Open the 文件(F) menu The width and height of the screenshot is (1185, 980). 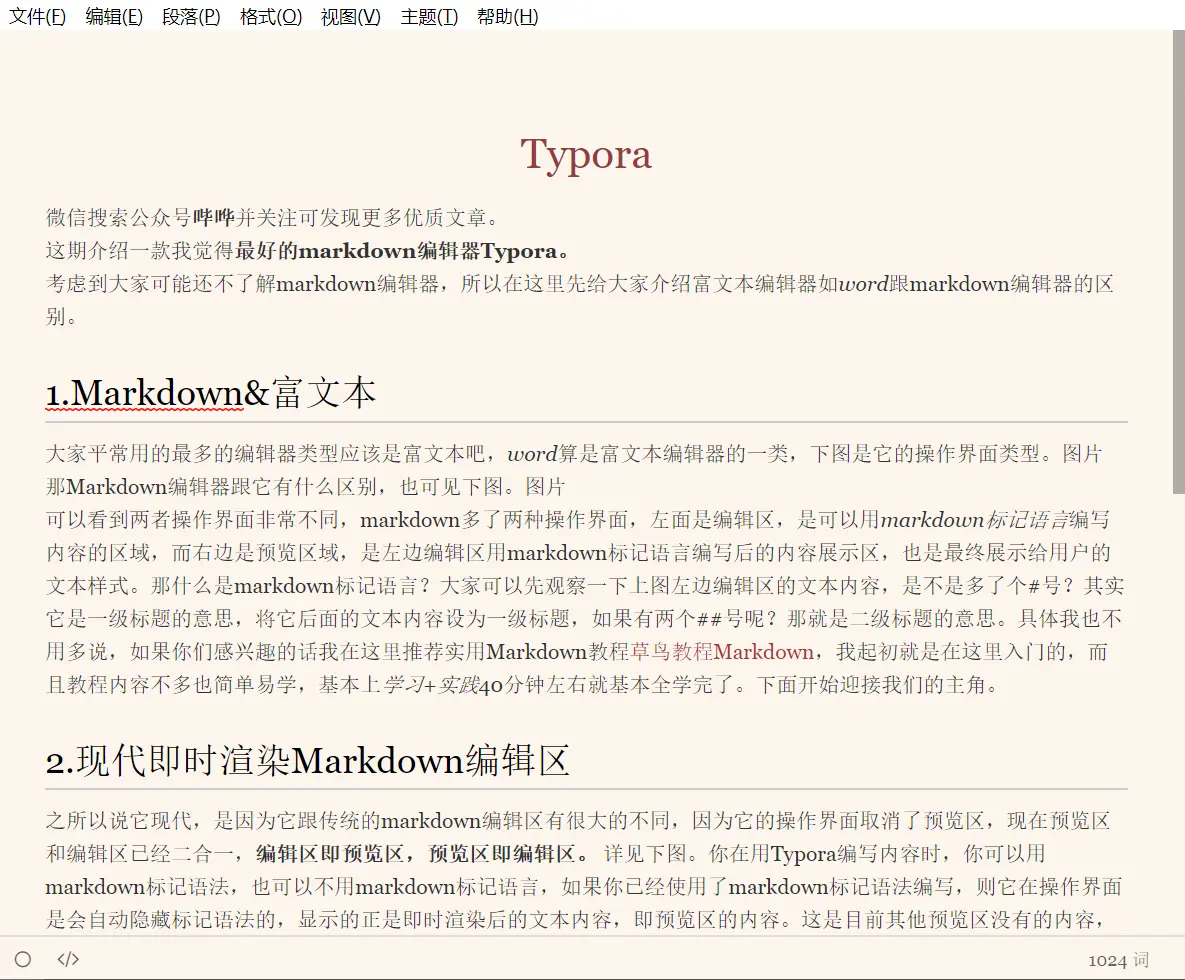[x=37, y=16]
